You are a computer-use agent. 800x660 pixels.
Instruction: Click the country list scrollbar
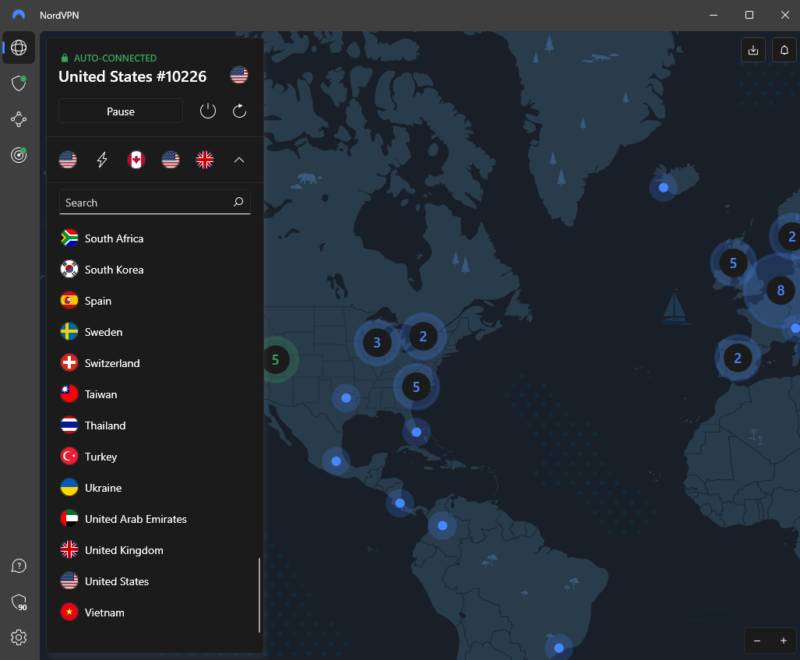pos(259,595)
